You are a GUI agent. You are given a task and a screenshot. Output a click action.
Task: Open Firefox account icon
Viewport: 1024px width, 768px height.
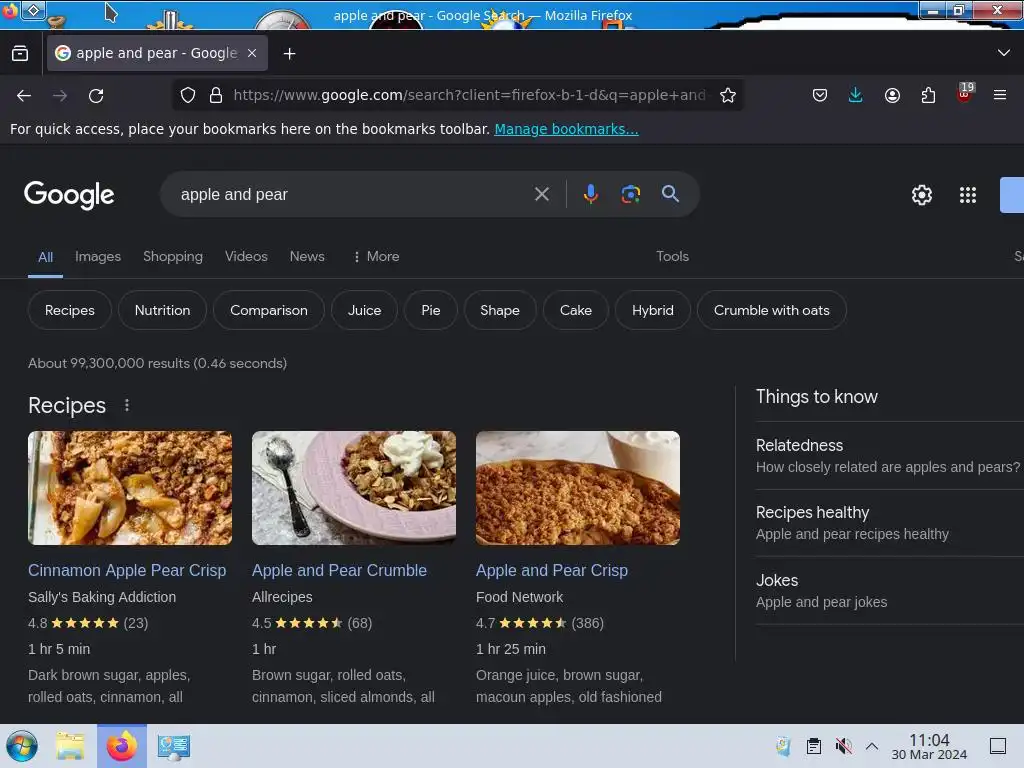[x=892, y=95]
